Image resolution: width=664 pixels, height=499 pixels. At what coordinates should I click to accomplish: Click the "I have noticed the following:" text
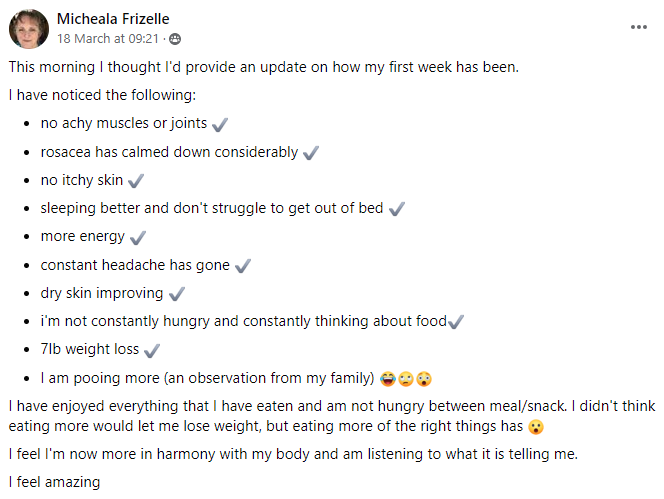(x=102, y=96)
